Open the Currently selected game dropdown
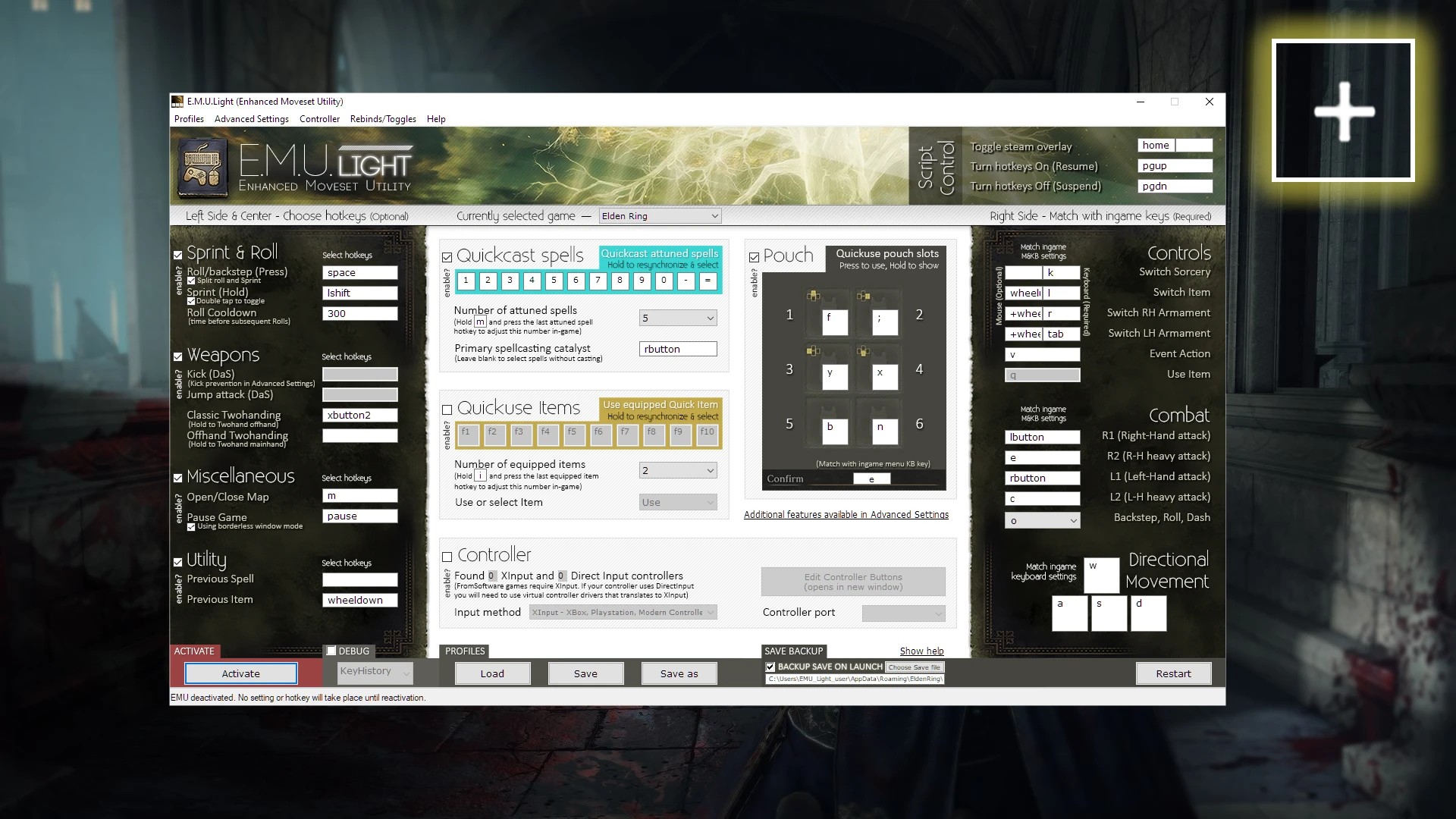 pyautogui.click(x=660, y=216)
